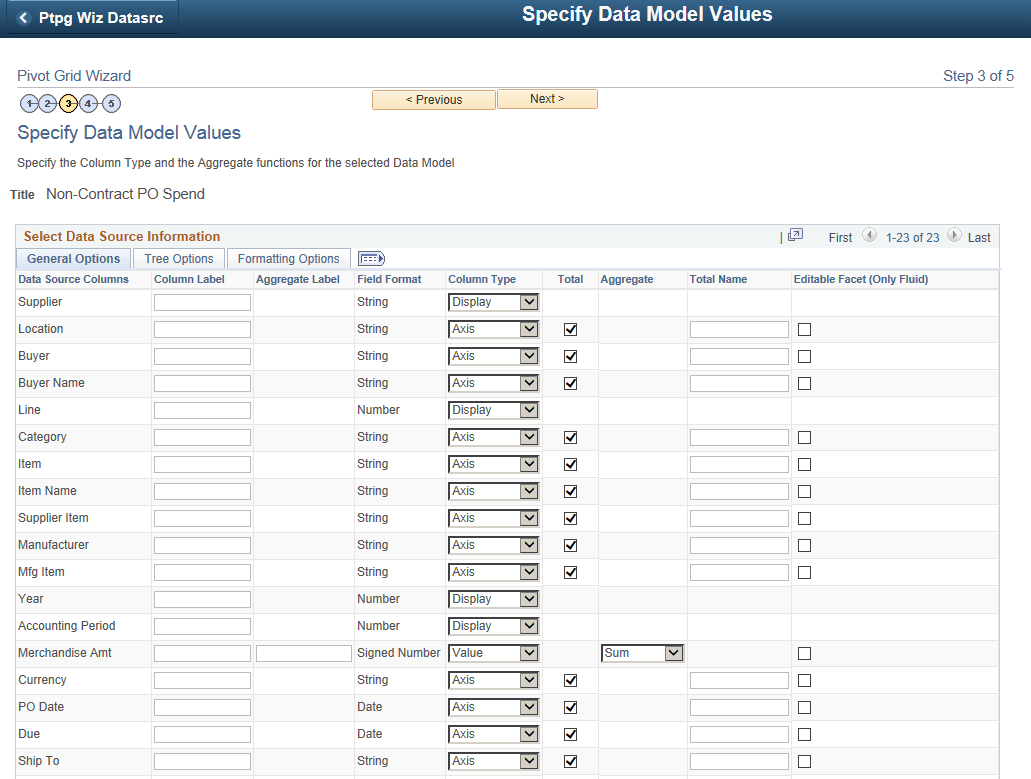The width and height of the screenshot is (1031, 779).
Task: Select step 5 circle in the wizard progress
Action: pyautogui.click(x=111, y=103)
